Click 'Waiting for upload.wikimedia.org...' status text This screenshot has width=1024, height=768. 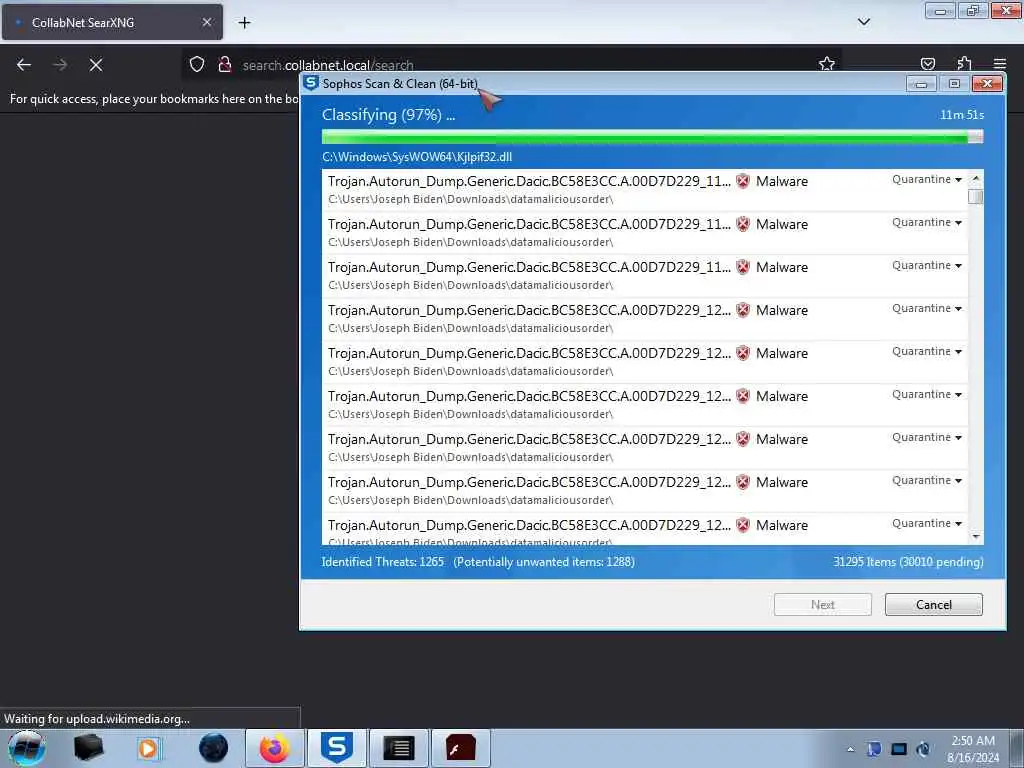tap(97, 718)
